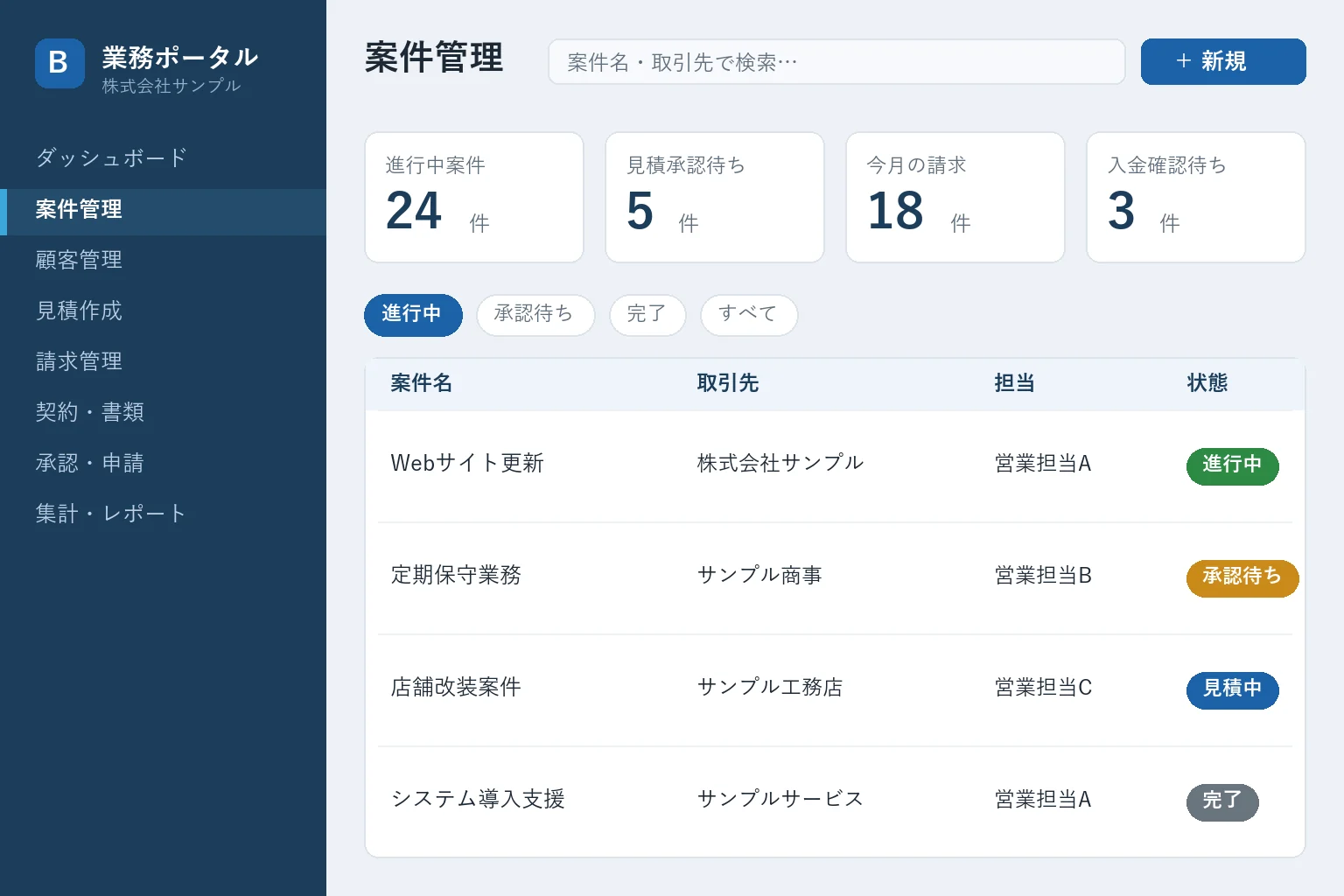
Task: Click the green 進行中 status badge
Action: point(1232,465)
